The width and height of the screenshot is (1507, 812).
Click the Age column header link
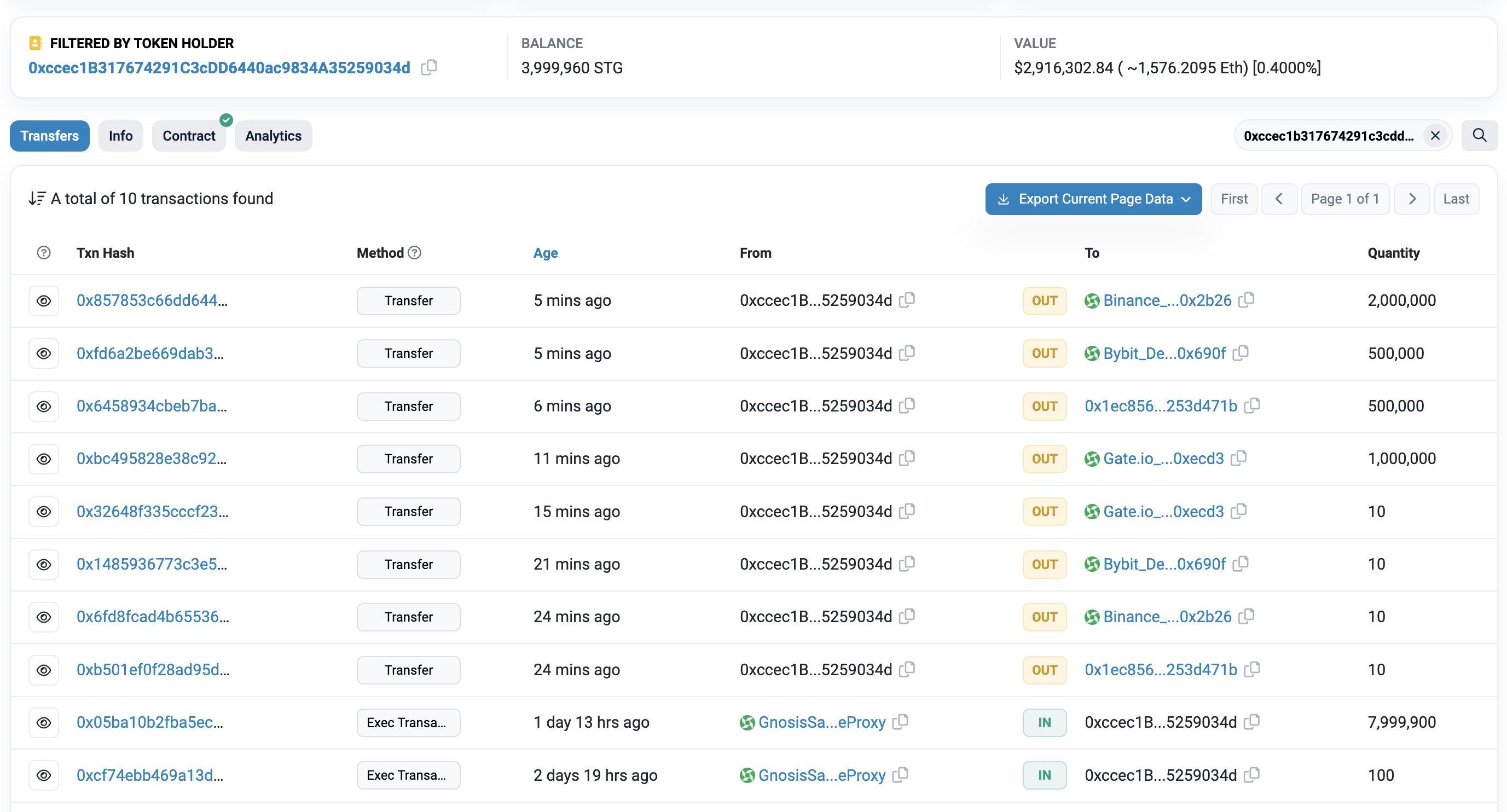545,253
